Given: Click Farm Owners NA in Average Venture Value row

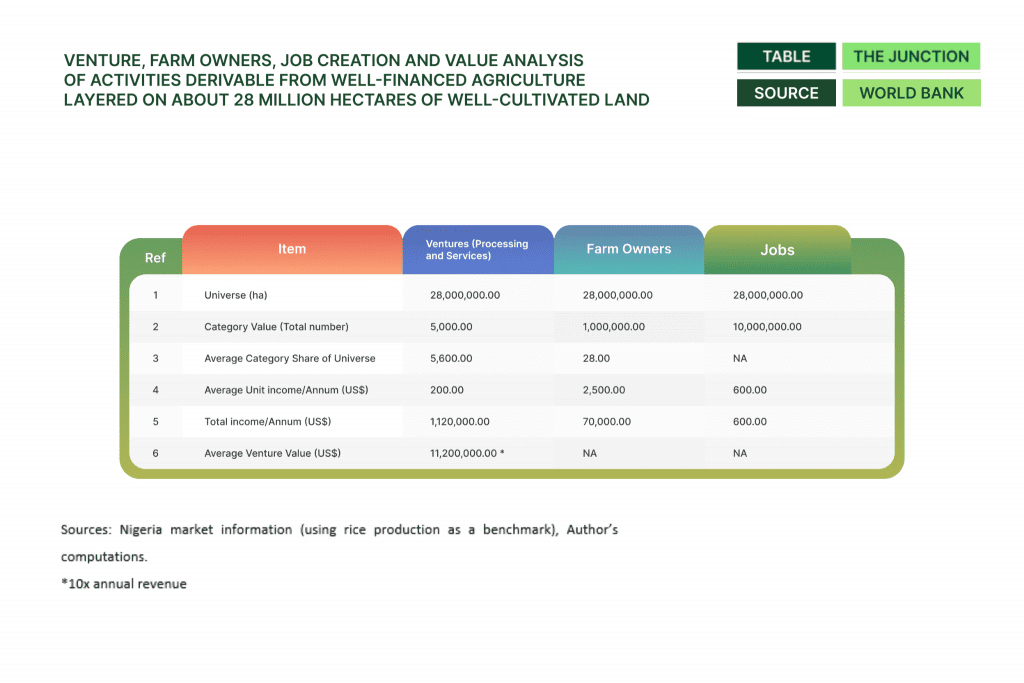Looking at the screenshot, I should 590,453.
